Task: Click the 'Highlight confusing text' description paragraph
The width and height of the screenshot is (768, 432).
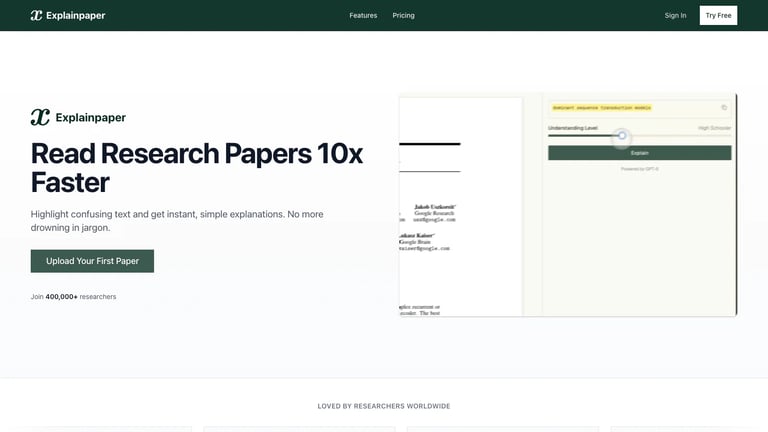Action: coord(177,221)
